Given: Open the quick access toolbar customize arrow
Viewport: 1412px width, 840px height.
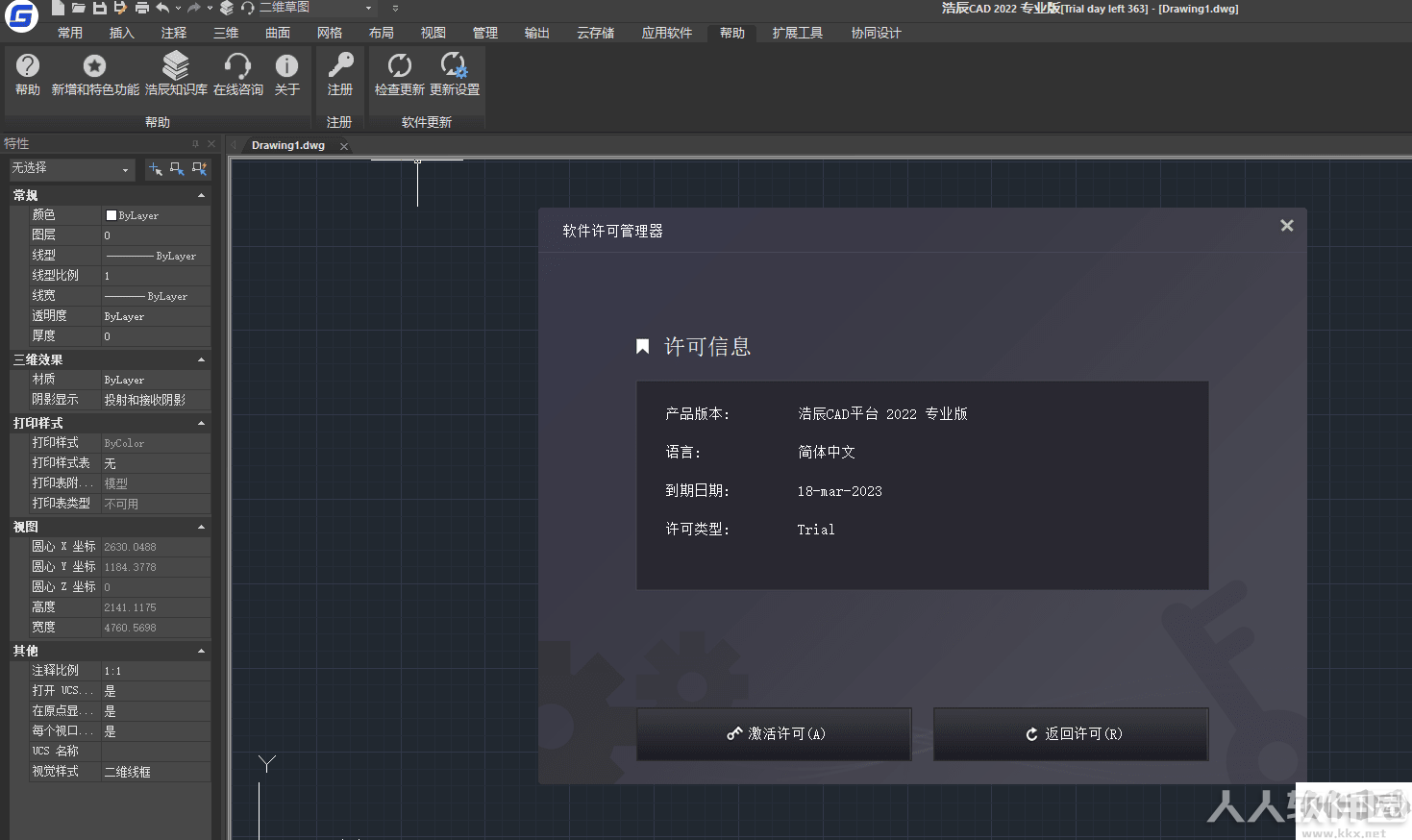Looking at the screenshot, I should point(395,8).
